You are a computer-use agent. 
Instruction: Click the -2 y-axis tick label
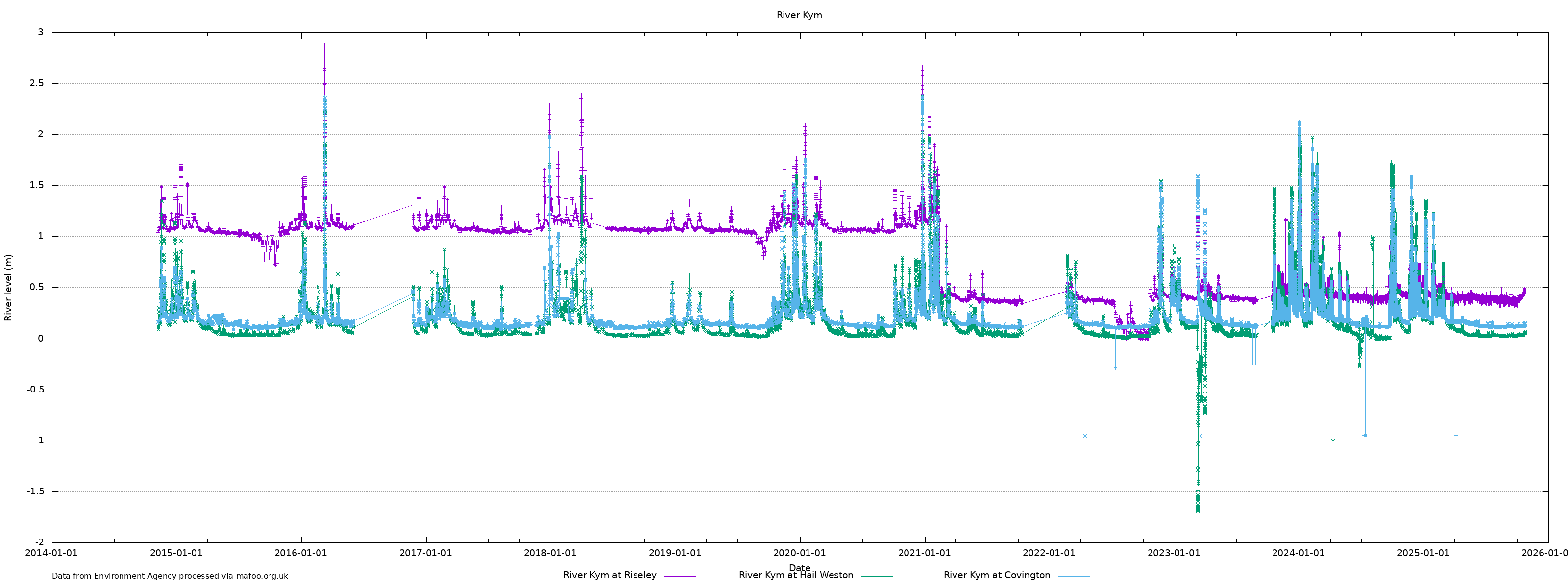pyautogui.click(x=40, y=542)
